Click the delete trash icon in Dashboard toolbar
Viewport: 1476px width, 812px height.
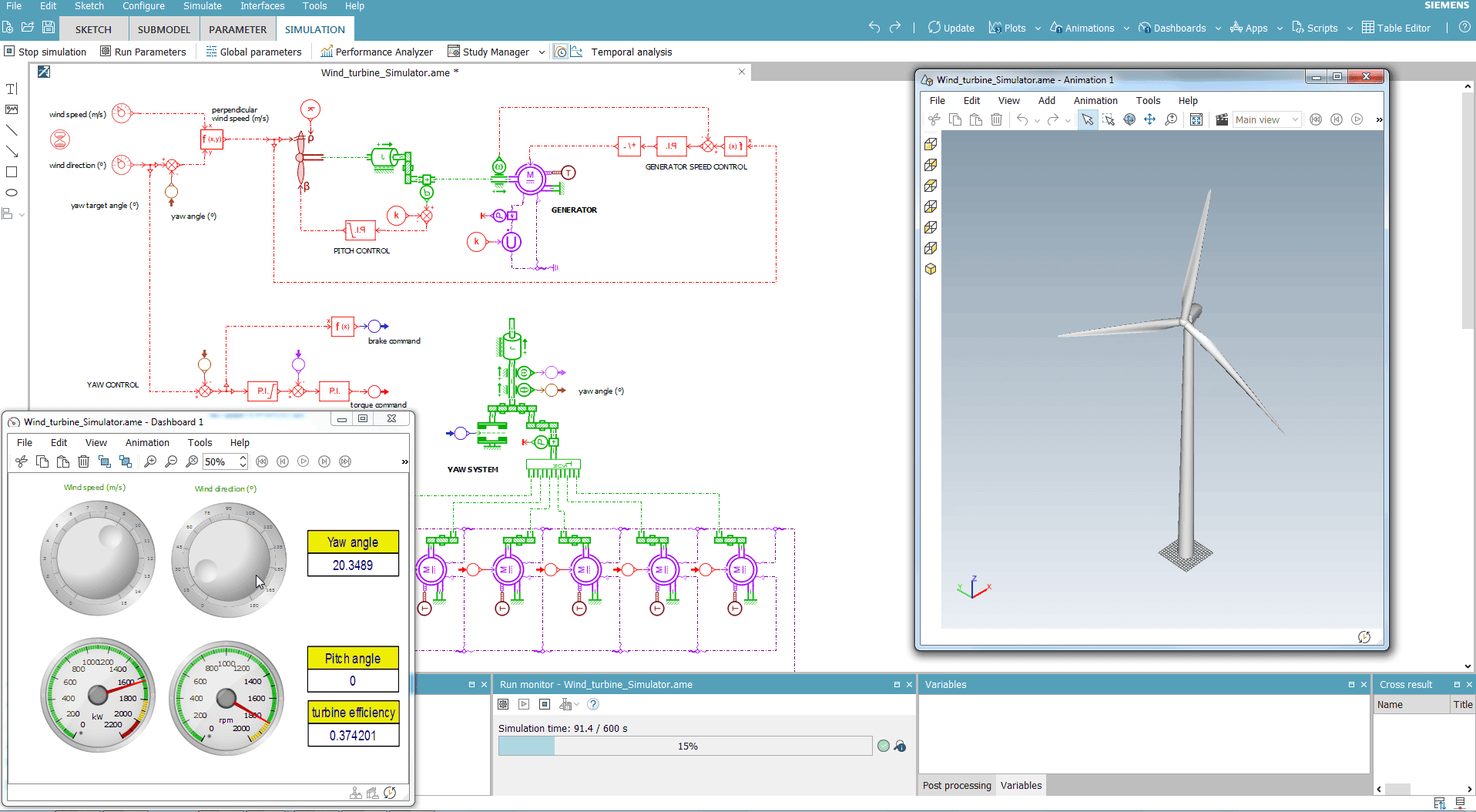point(83,461)
